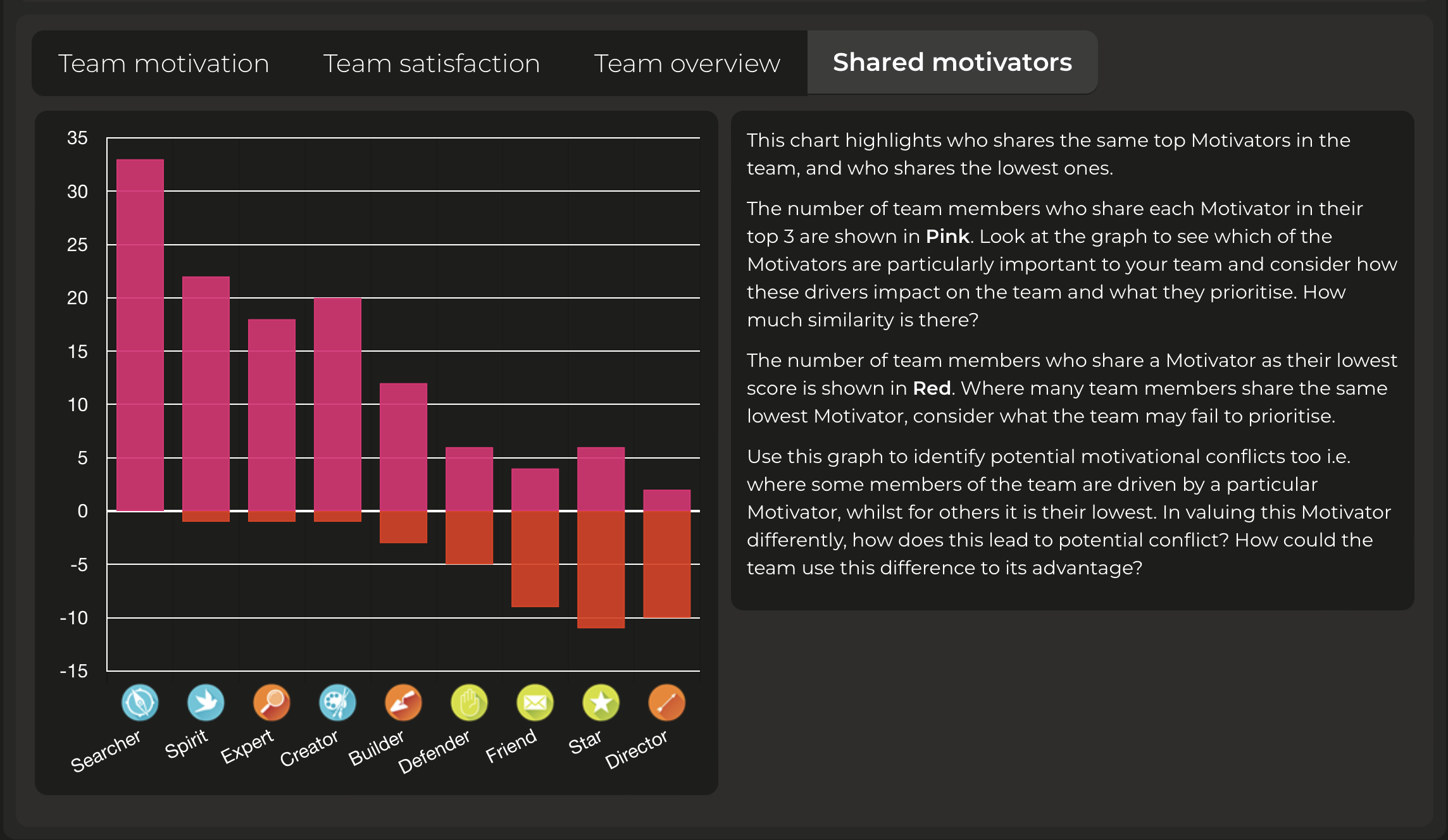Select the Shared motivators tab
The width and height of the screenshot is (1448, 840).
(952, 62)
